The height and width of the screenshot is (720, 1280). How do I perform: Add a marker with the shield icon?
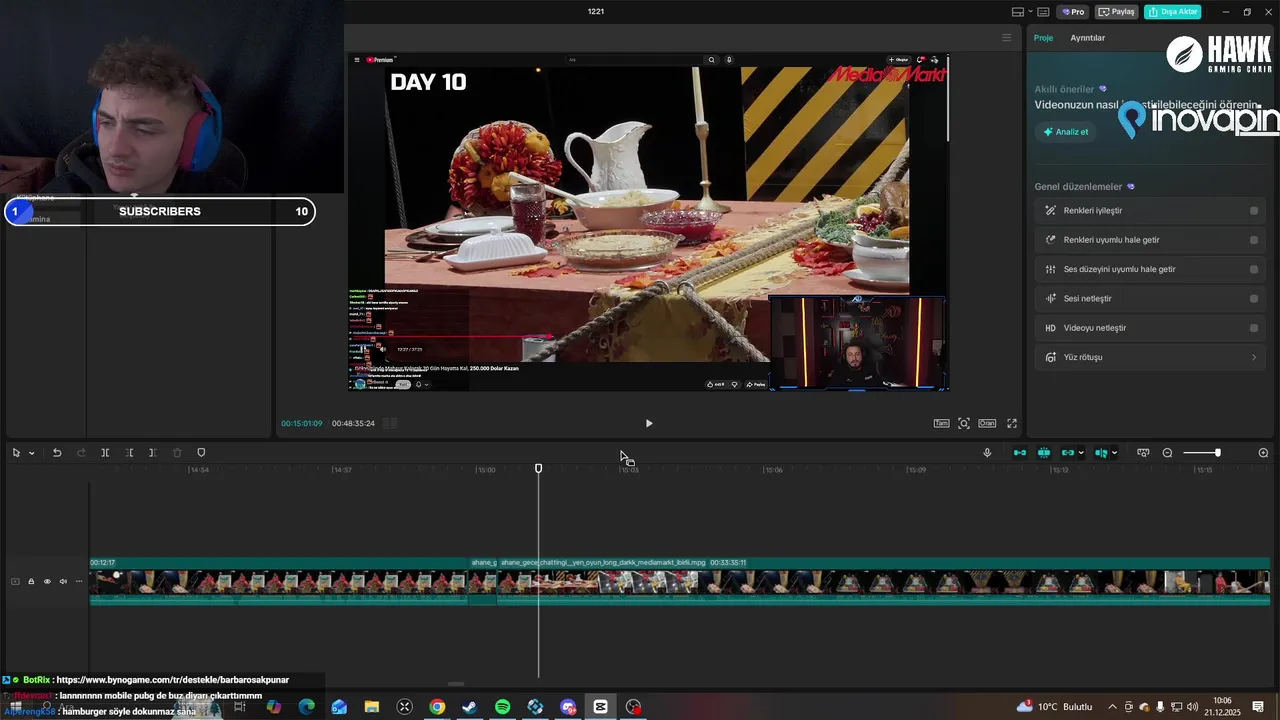pos(201,453)
